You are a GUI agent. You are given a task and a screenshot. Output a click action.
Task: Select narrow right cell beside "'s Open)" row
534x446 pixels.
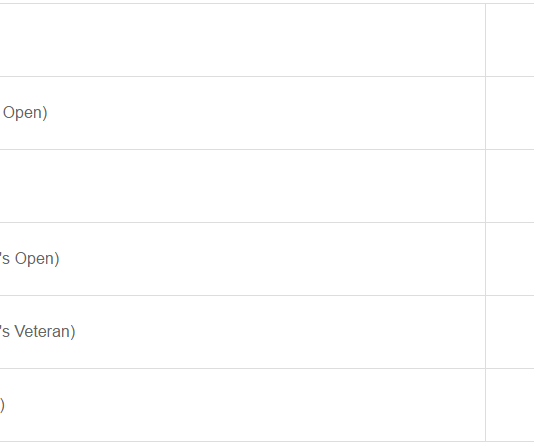[510, 259]
